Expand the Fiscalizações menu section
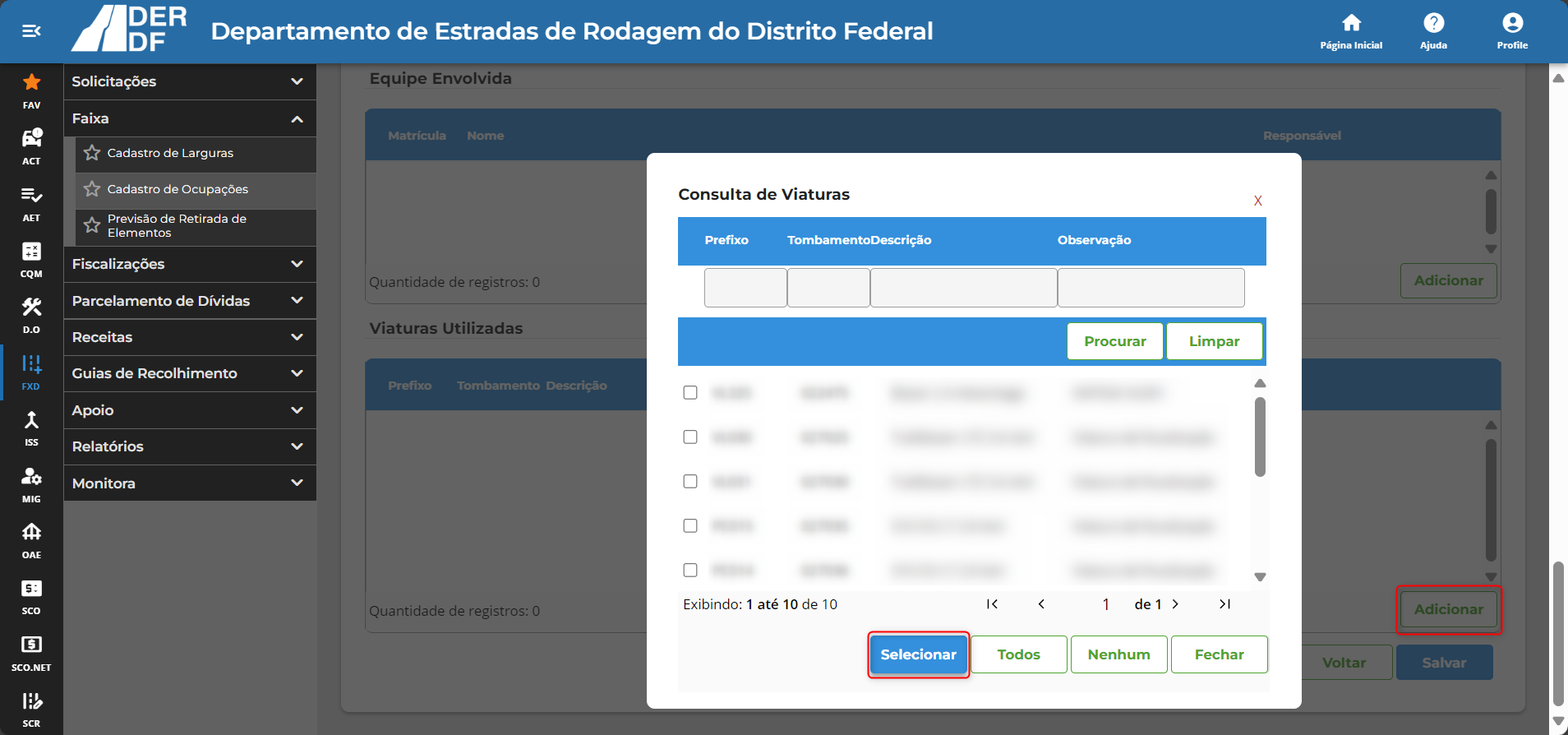Image resolution: width=1568 pixels, height=735 pixels. click(x=190, y=264)
